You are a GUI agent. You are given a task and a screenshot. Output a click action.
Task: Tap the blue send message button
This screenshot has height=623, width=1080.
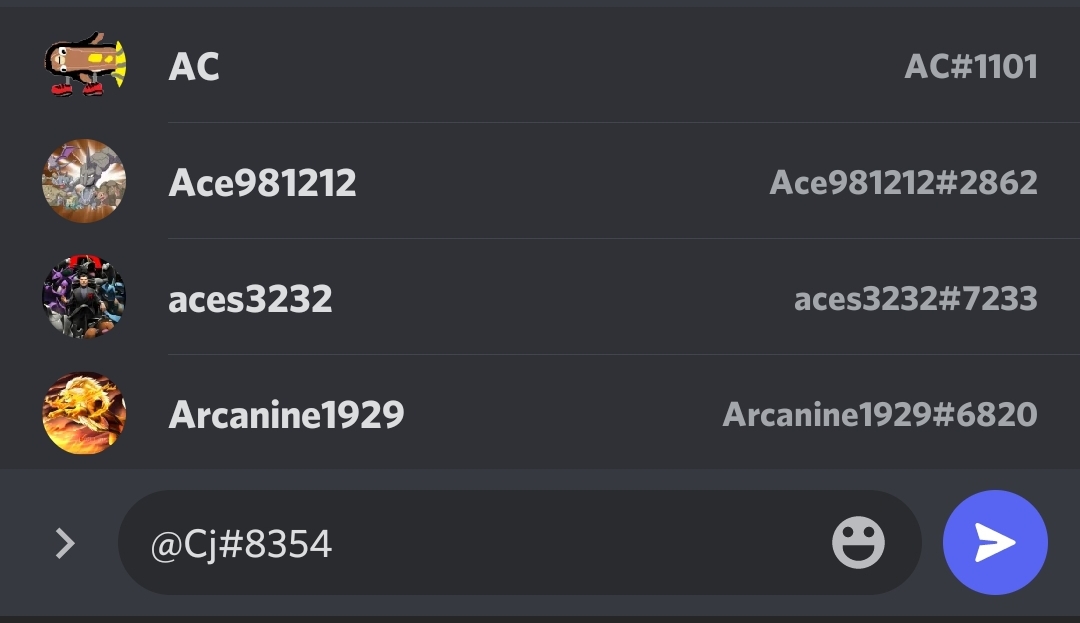995,542
